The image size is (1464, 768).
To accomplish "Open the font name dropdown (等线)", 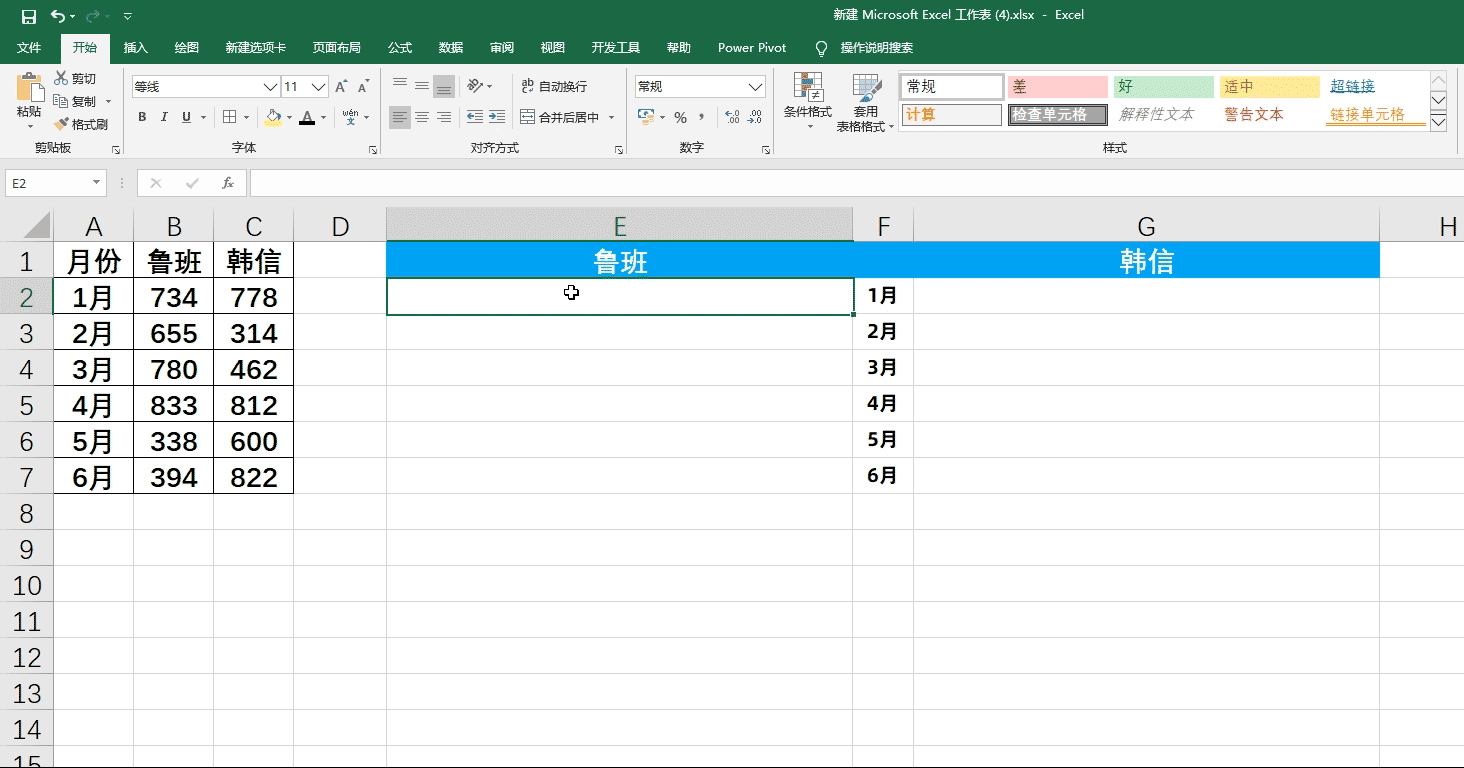I will point(270,87).
